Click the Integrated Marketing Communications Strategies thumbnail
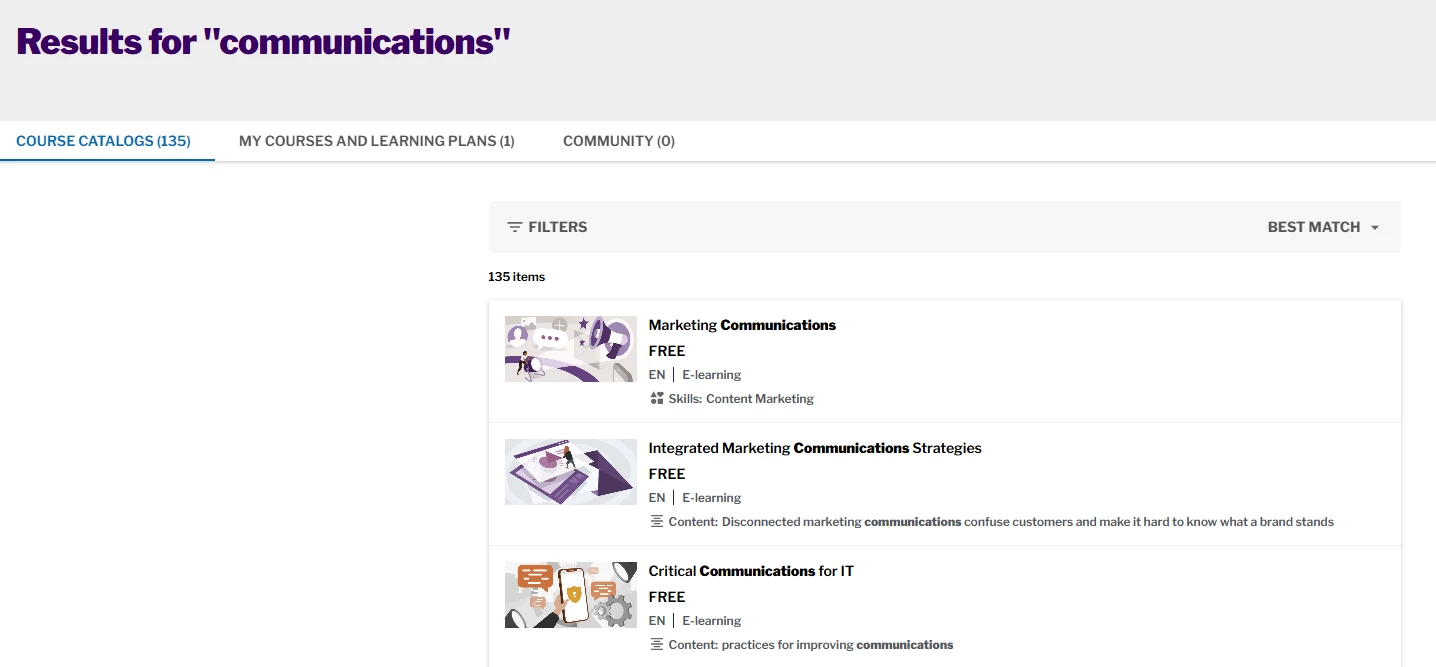The image size is (1436, 667). 571,472
